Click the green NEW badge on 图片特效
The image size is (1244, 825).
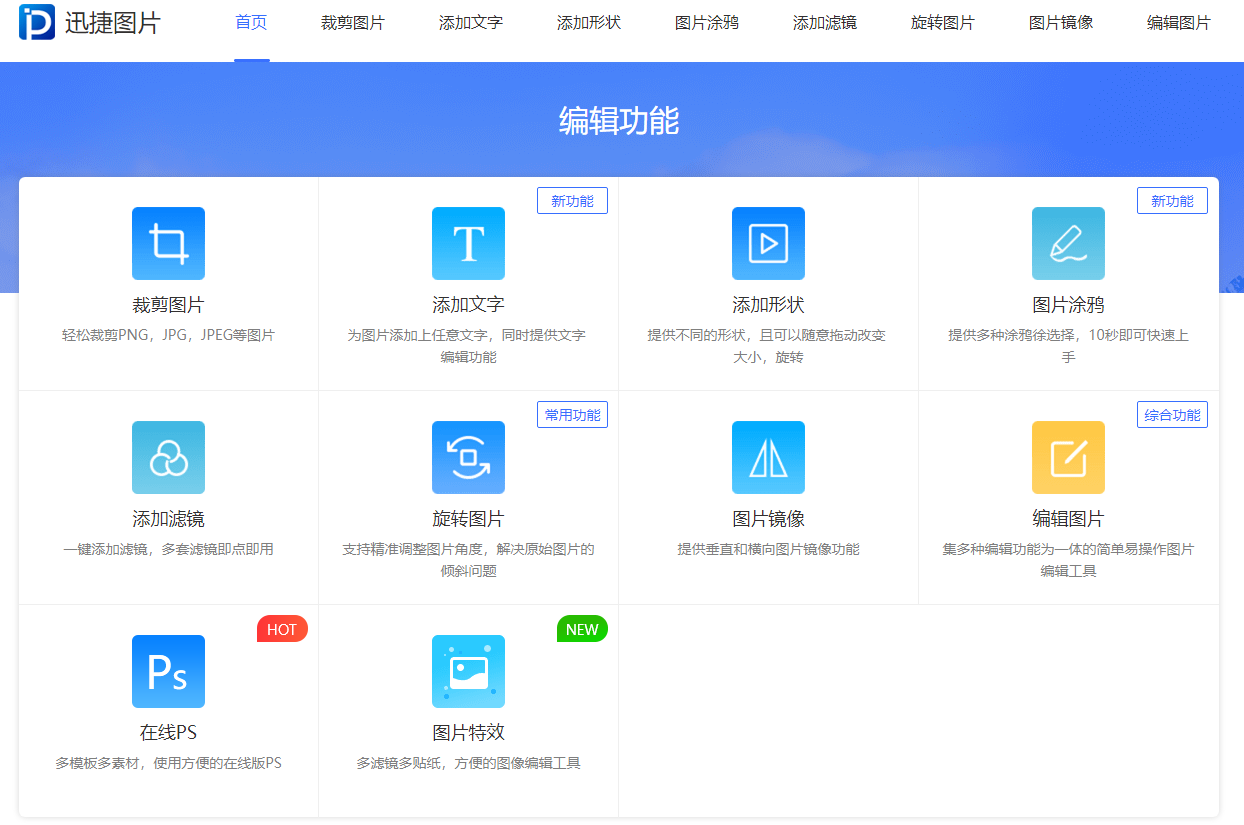[582, 629]
